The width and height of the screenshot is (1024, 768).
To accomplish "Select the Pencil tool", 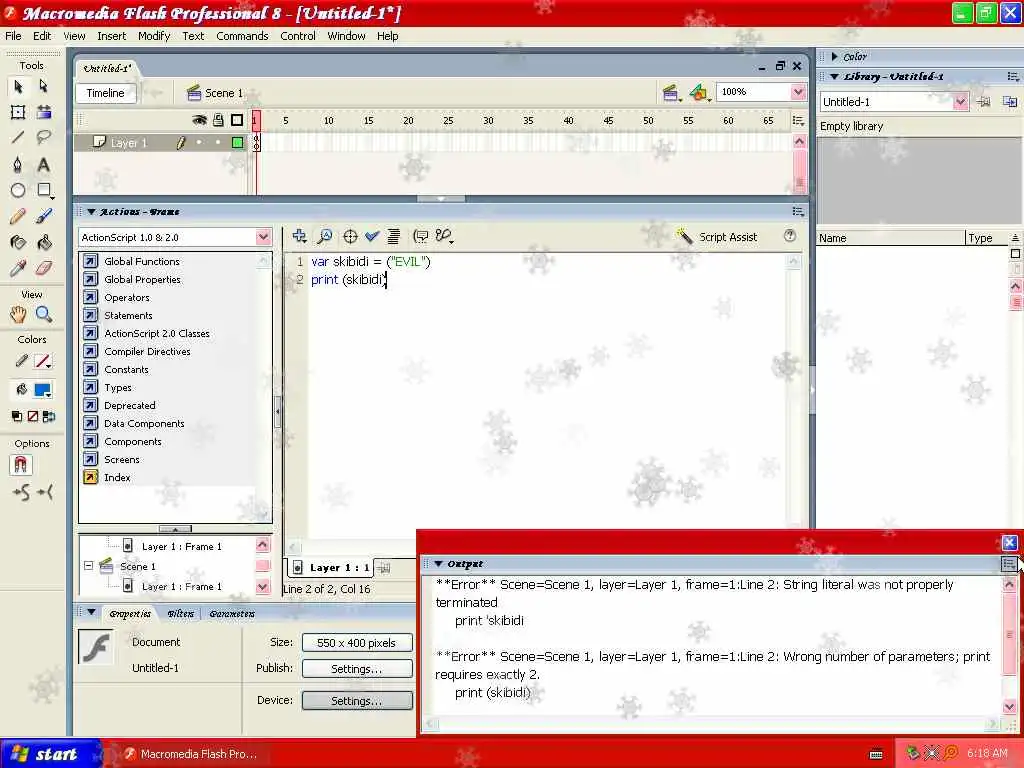I will (x=18, y=216).
